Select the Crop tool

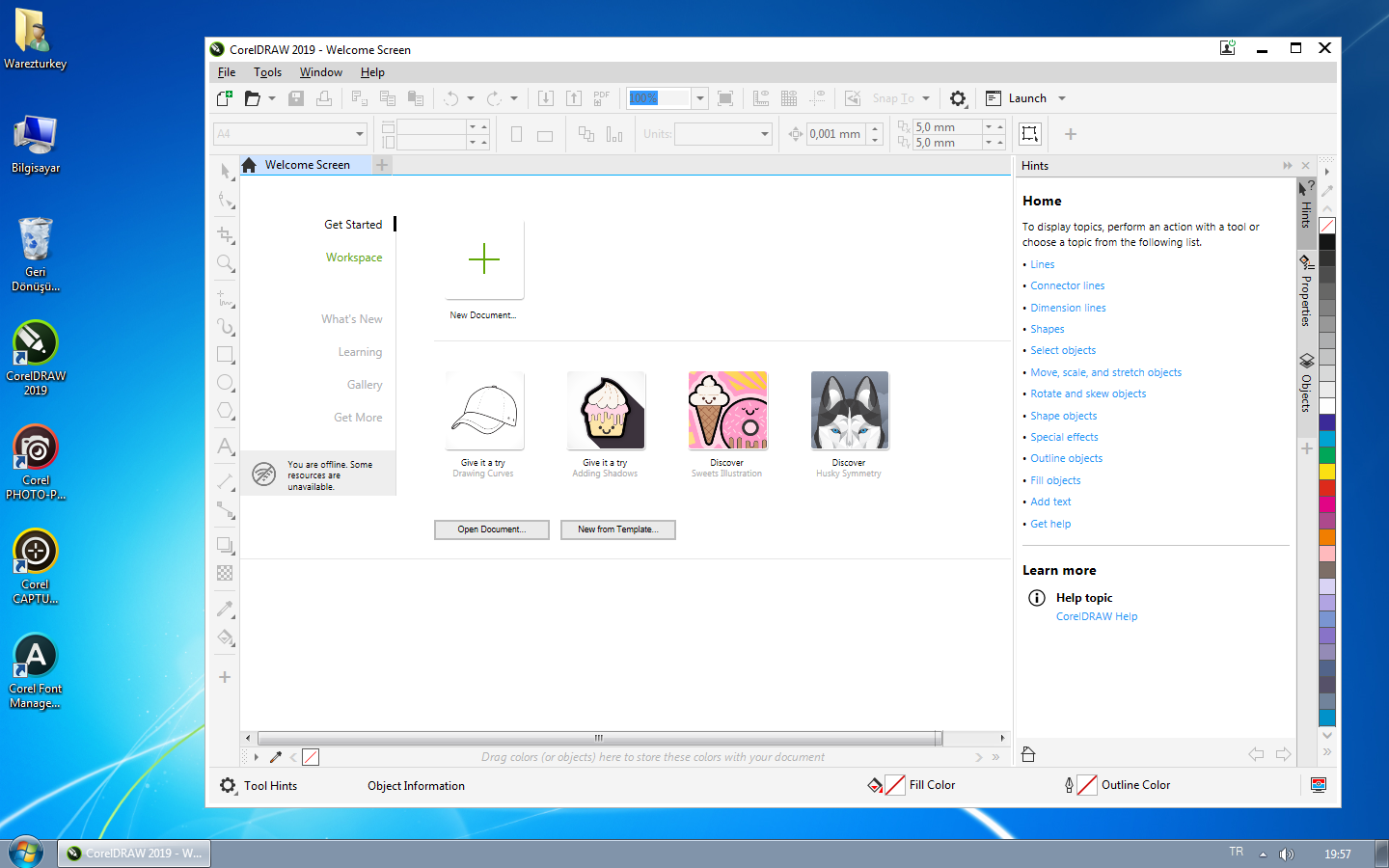tap(226, 234)
